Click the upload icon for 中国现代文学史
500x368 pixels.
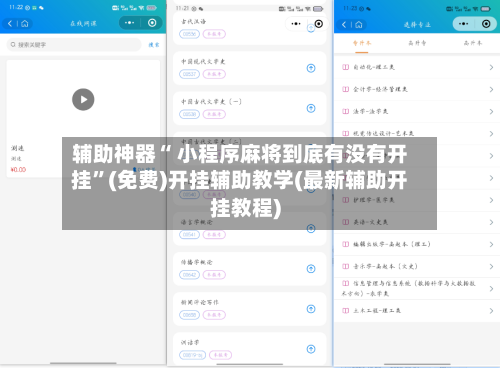311,68
